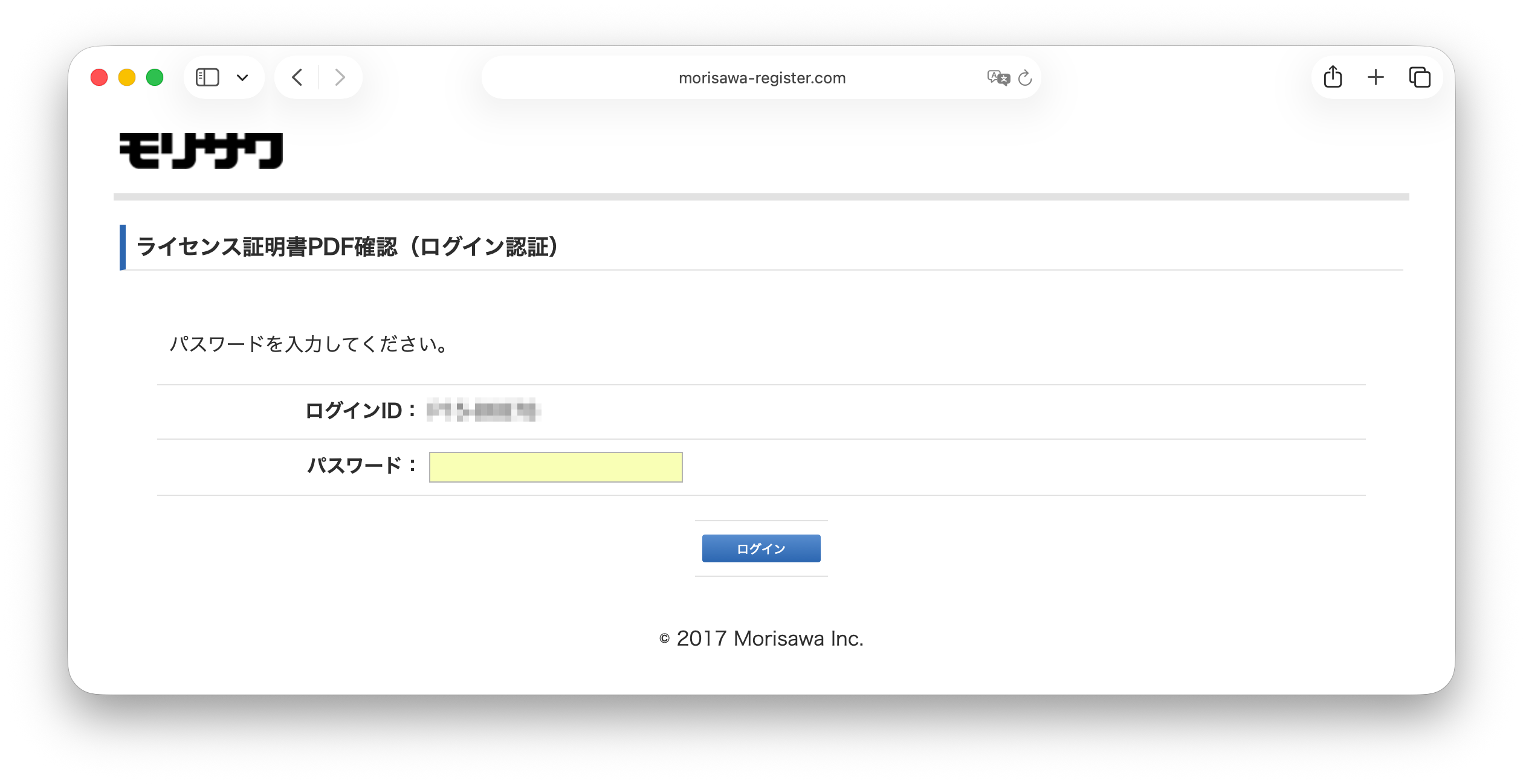Click the パスワード input field
The image size is (1523, 784).
click(x=554, y=466)
